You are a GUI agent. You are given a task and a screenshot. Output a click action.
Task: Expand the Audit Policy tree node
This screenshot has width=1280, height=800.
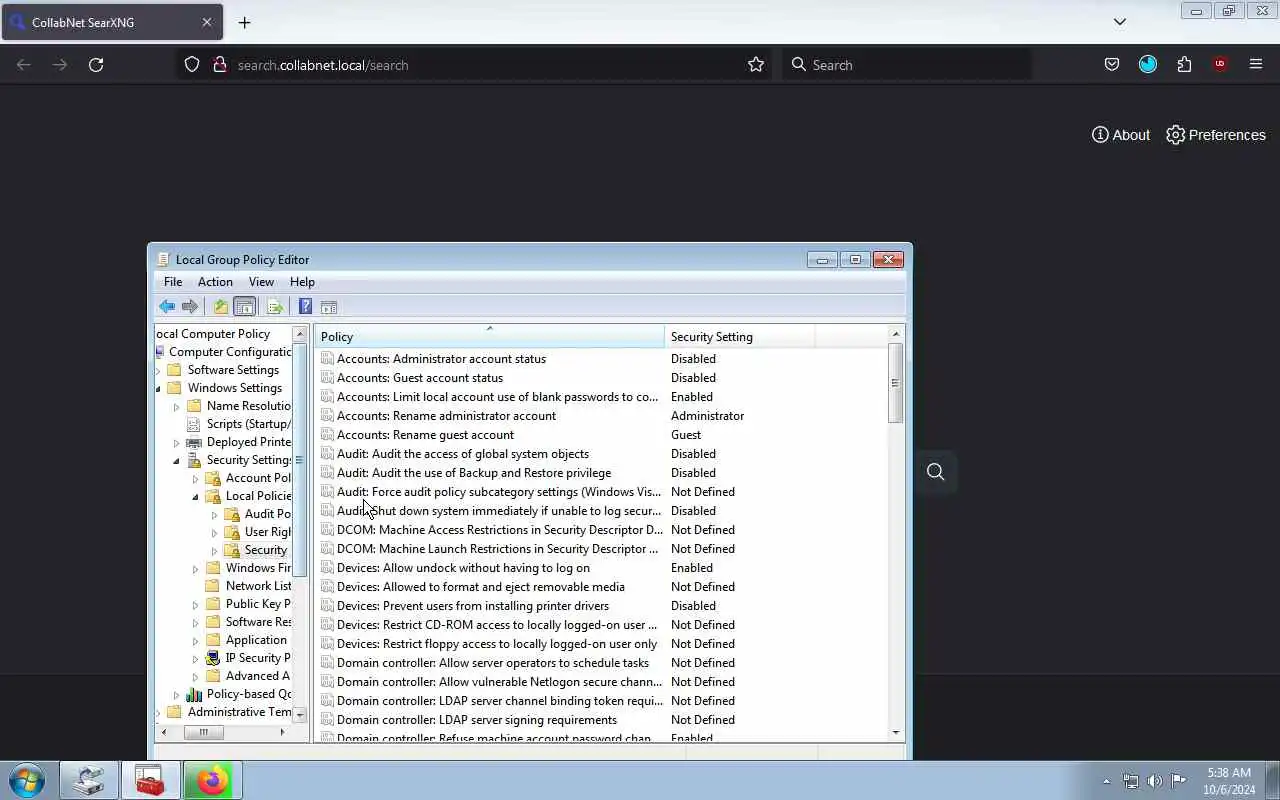[215, 514]
